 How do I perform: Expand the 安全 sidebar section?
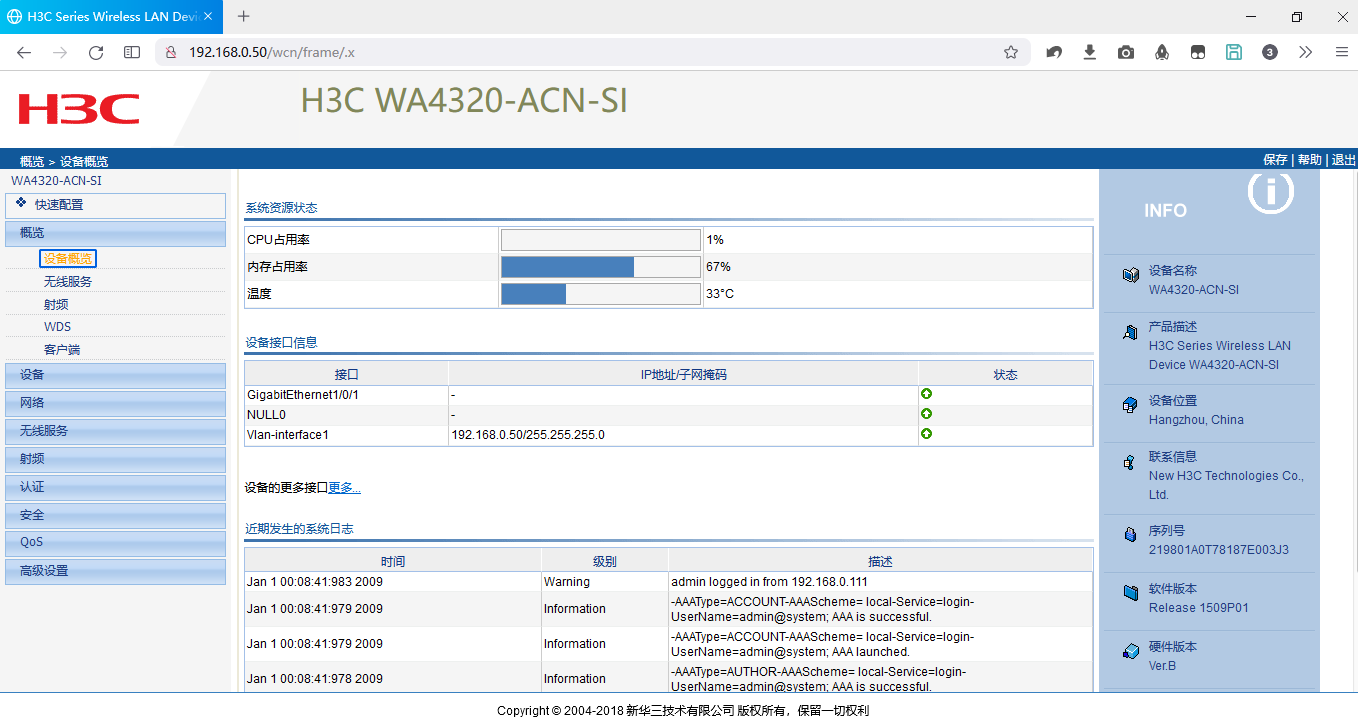pos(115,515)
